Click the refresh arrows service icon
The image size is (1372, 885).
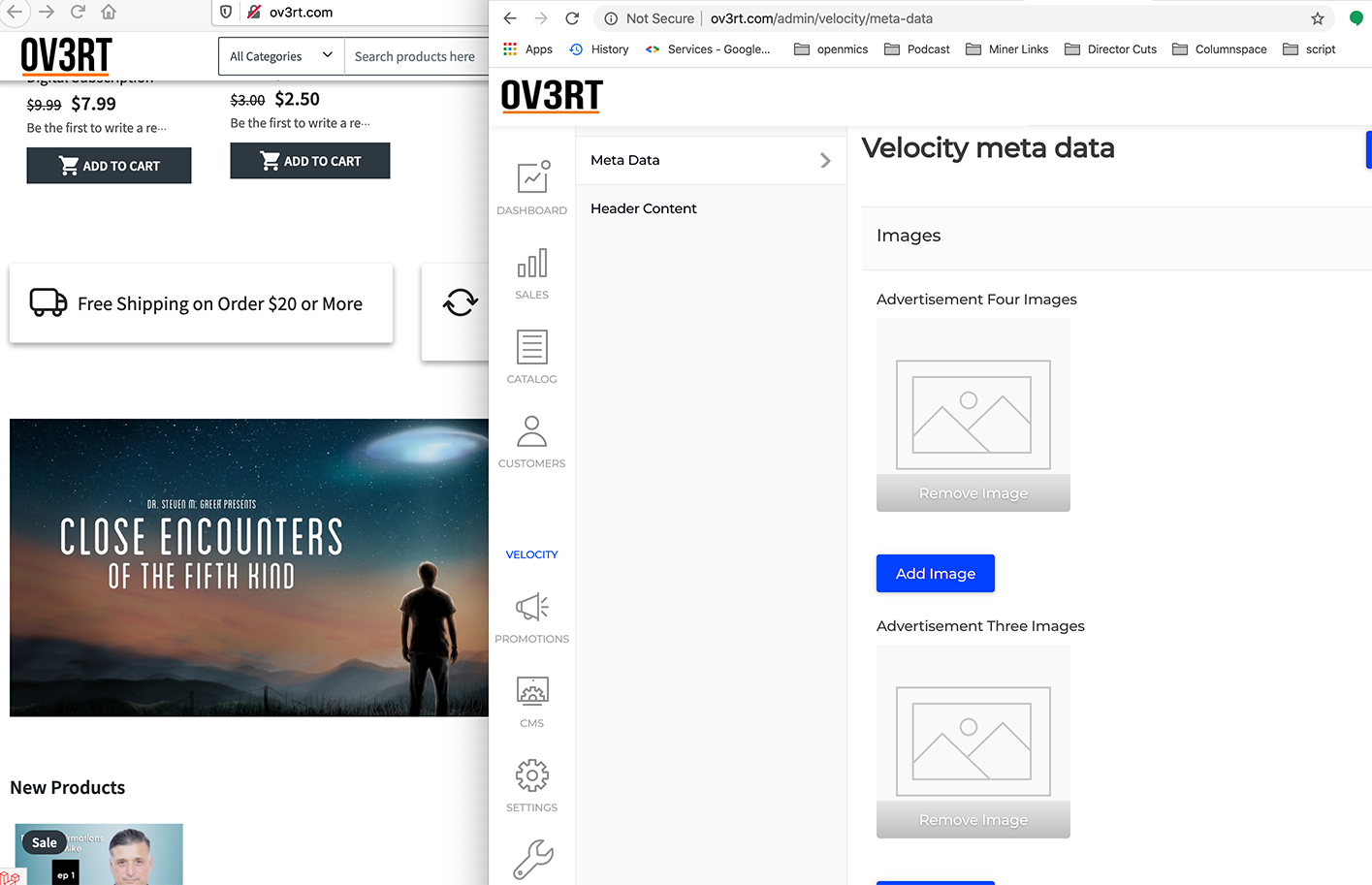pos(461,302)
